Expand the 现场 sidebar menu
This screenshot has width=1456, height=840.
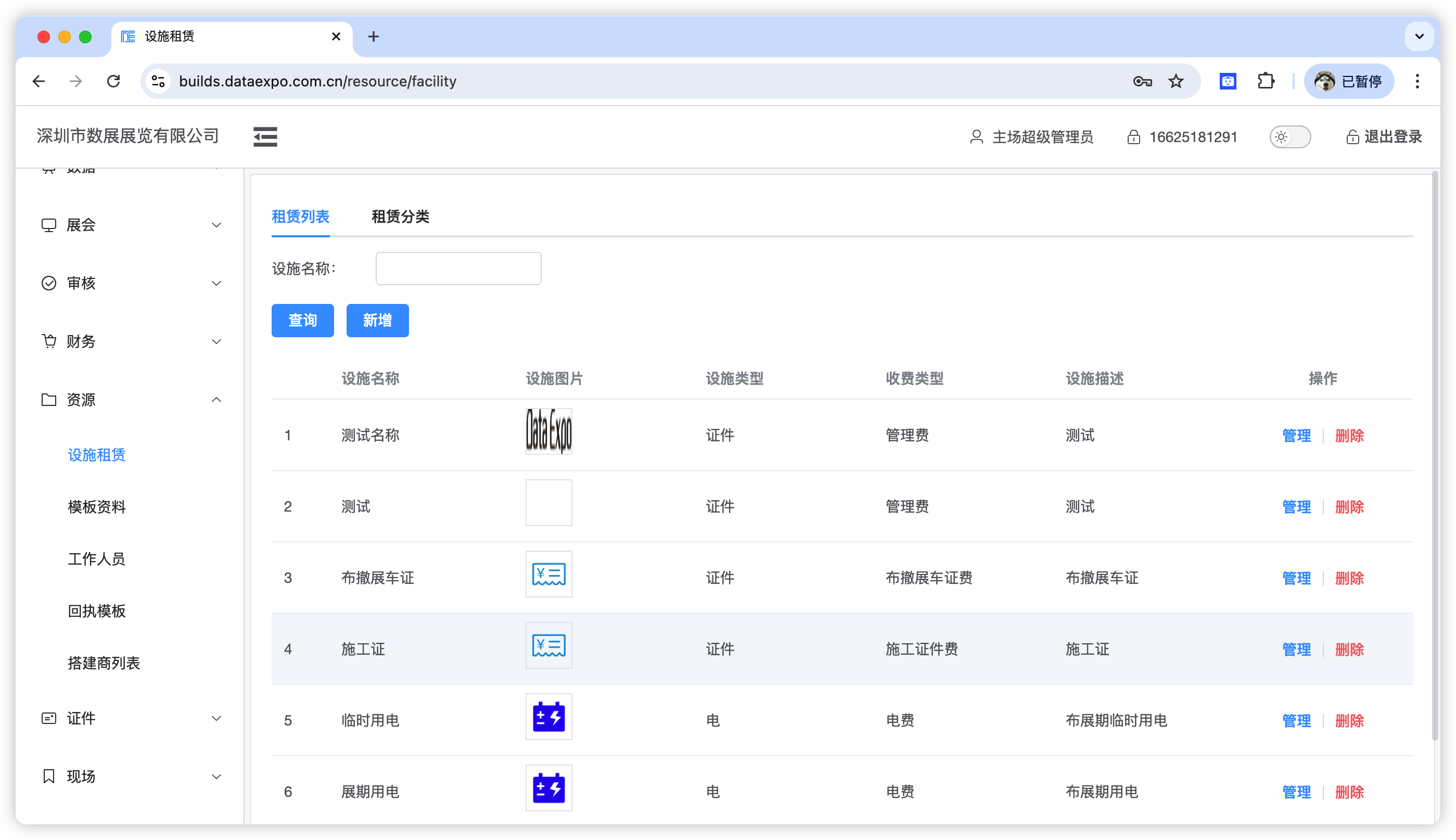pos(131,777)
